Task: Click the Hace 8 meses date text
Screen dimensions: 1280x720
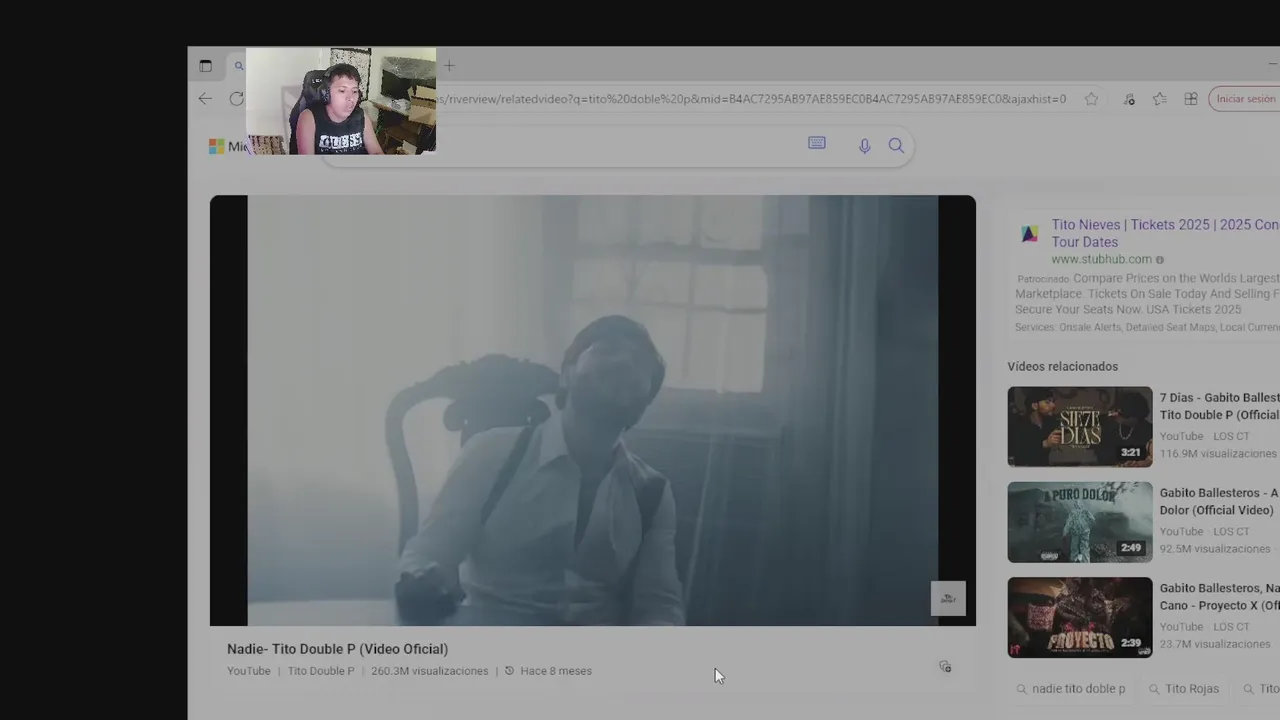Action: coord(556,671)
